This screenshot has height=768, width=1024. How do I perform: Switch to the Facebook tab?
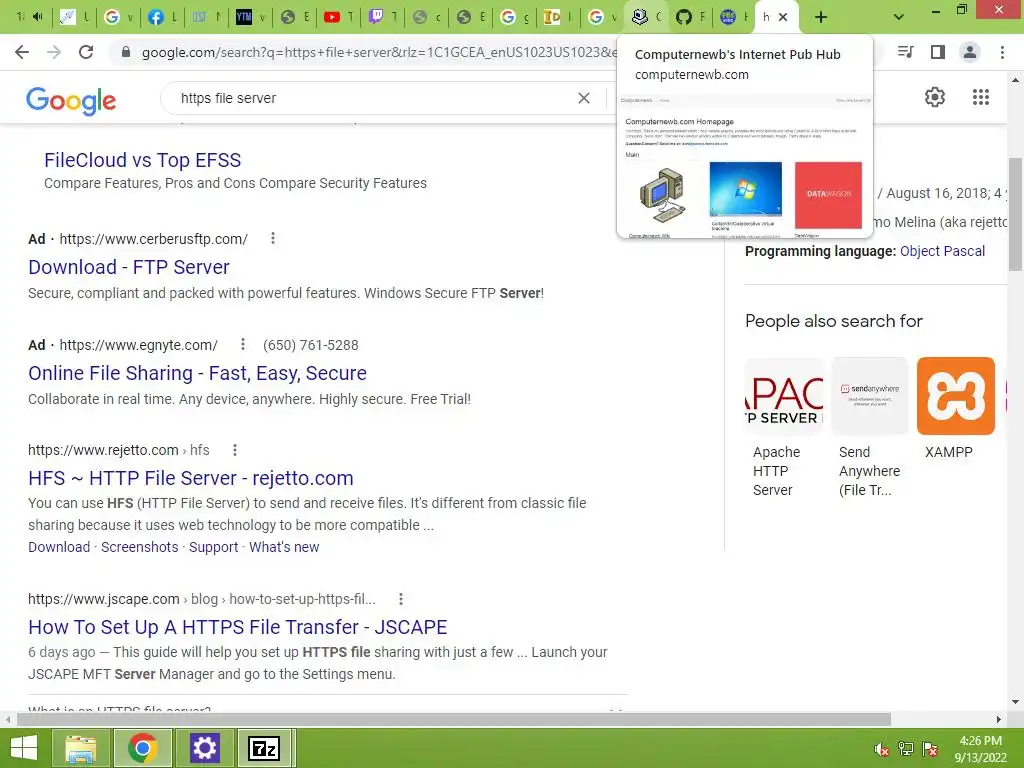click(x=161, y=18)
